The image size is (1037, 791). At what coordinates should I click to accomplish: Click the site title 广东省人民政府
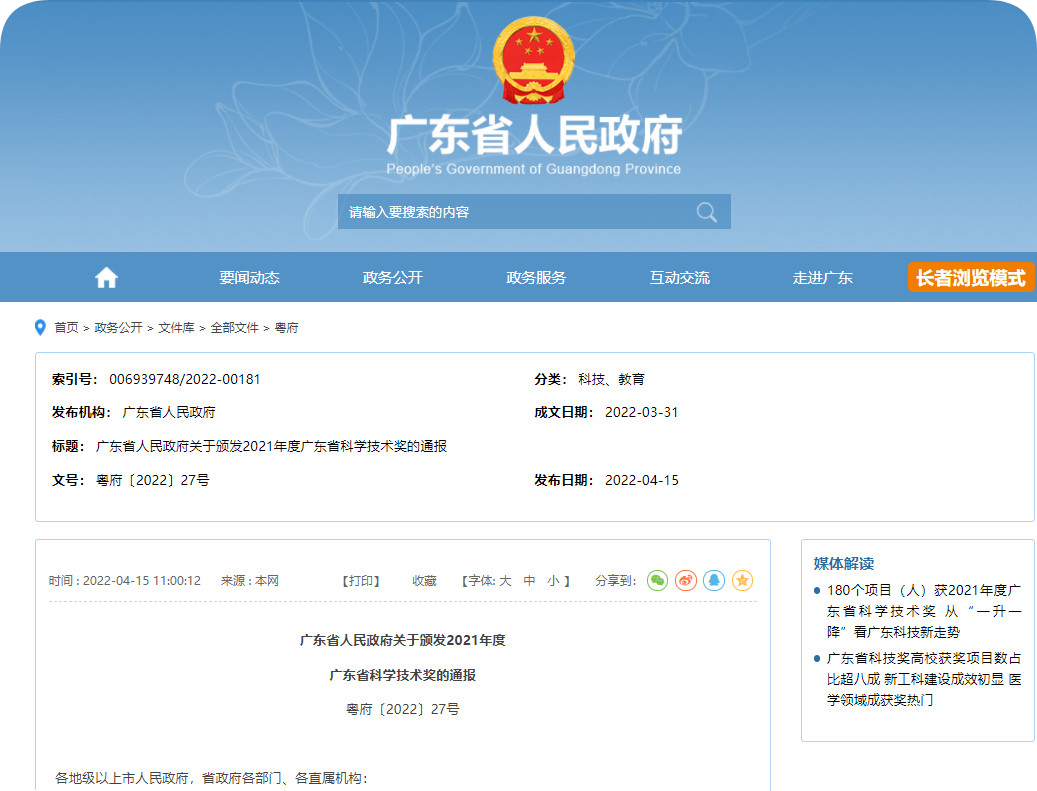[534, 135]
